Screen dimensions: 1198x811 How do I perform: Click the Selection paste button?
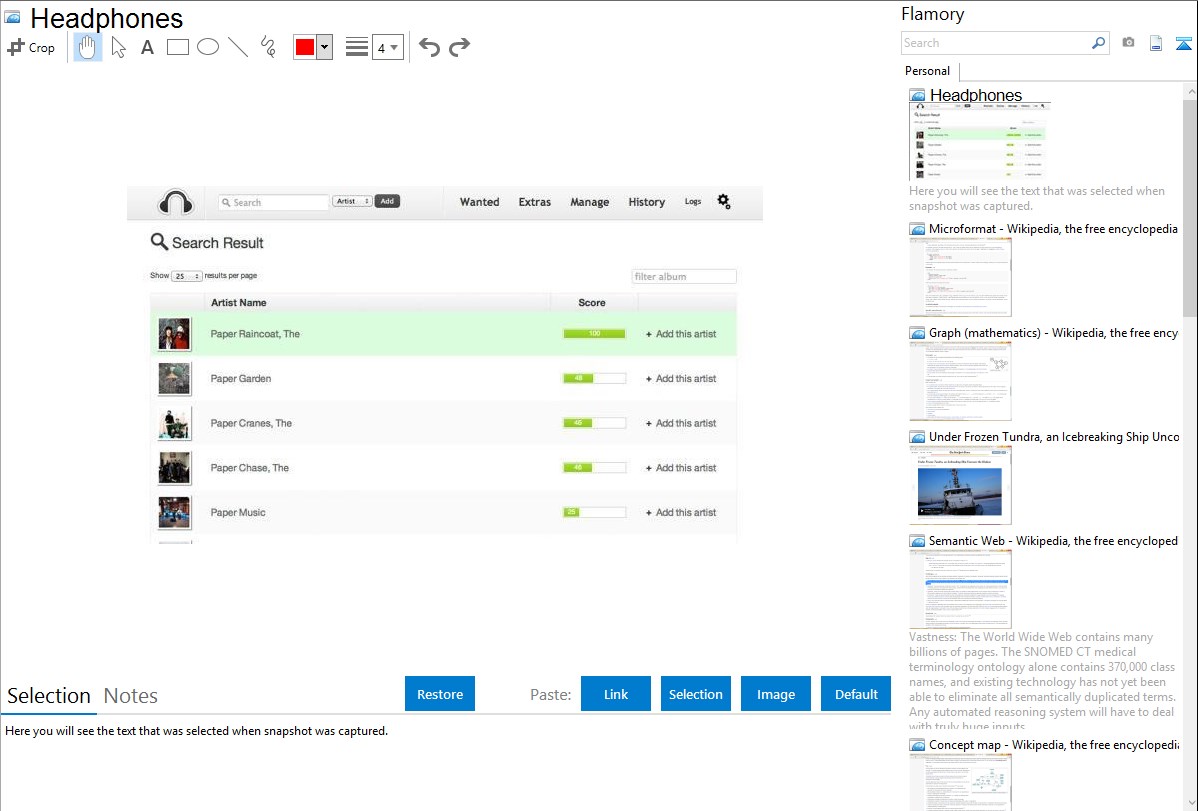click(696, 694)
